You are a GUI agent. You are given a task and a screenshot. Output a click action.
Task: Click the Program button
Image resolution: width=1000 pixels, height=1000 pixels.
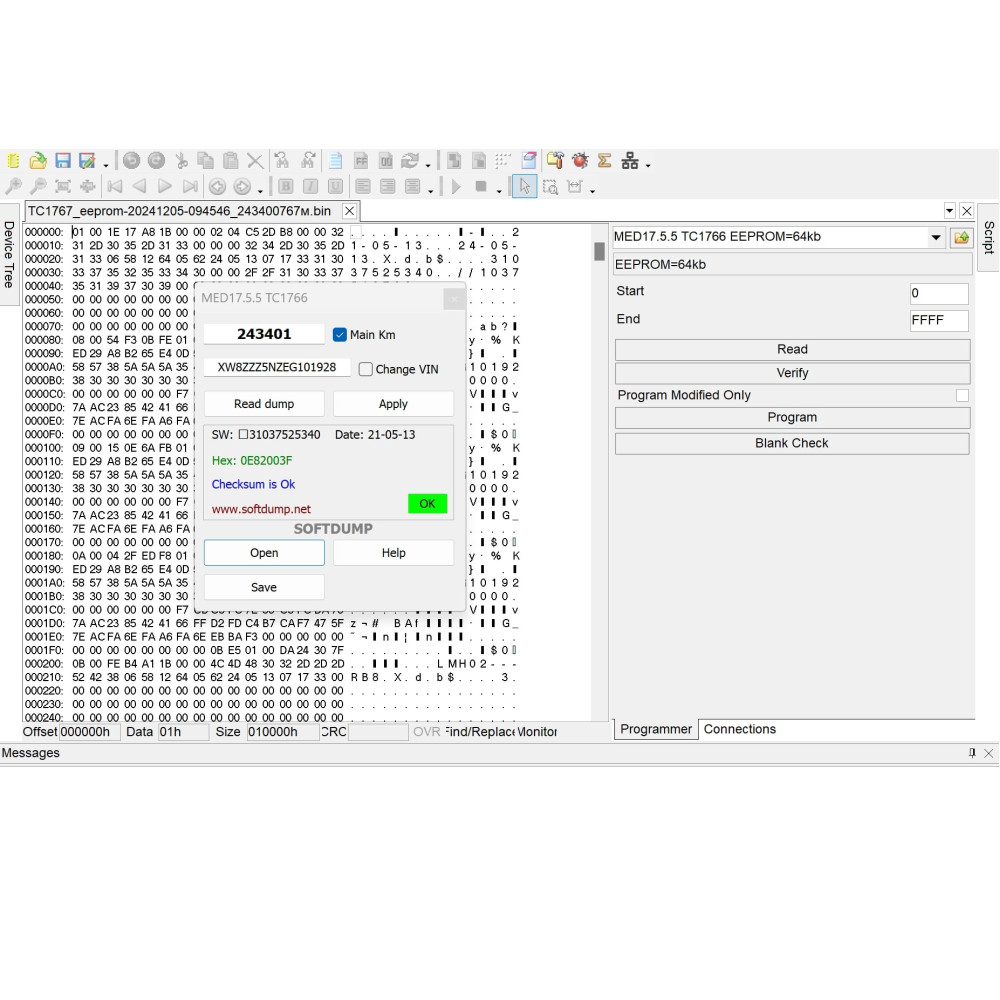[792, 417]
